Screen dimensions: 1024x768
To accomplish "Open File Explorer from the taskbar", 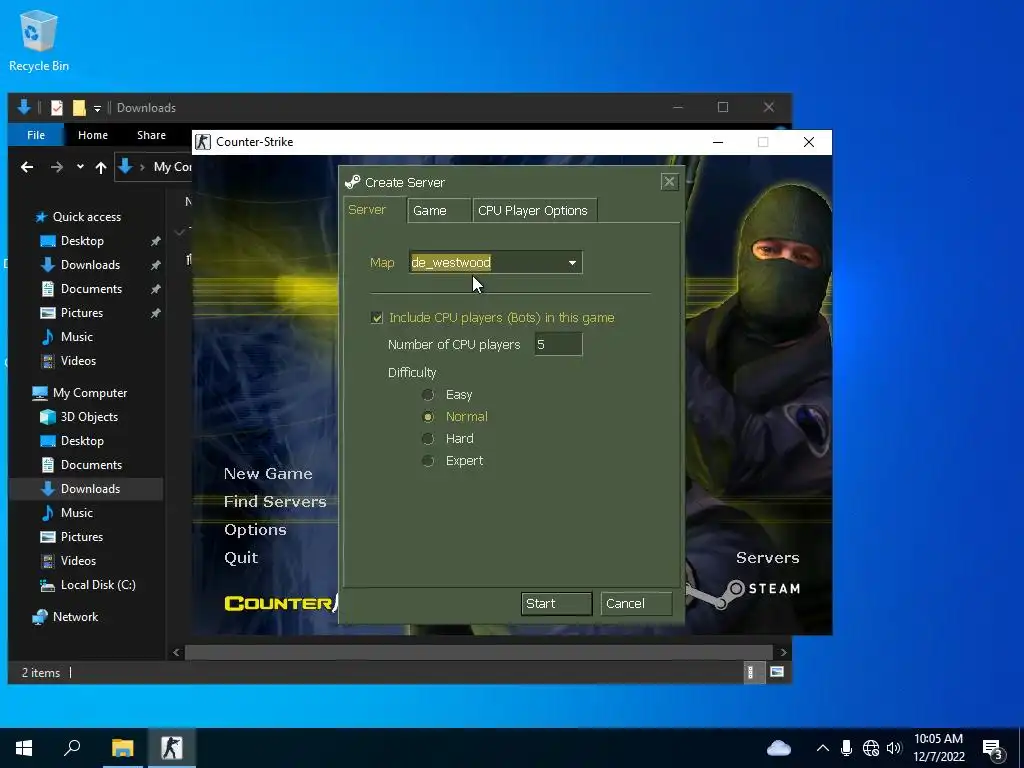I will coord(122,748).
